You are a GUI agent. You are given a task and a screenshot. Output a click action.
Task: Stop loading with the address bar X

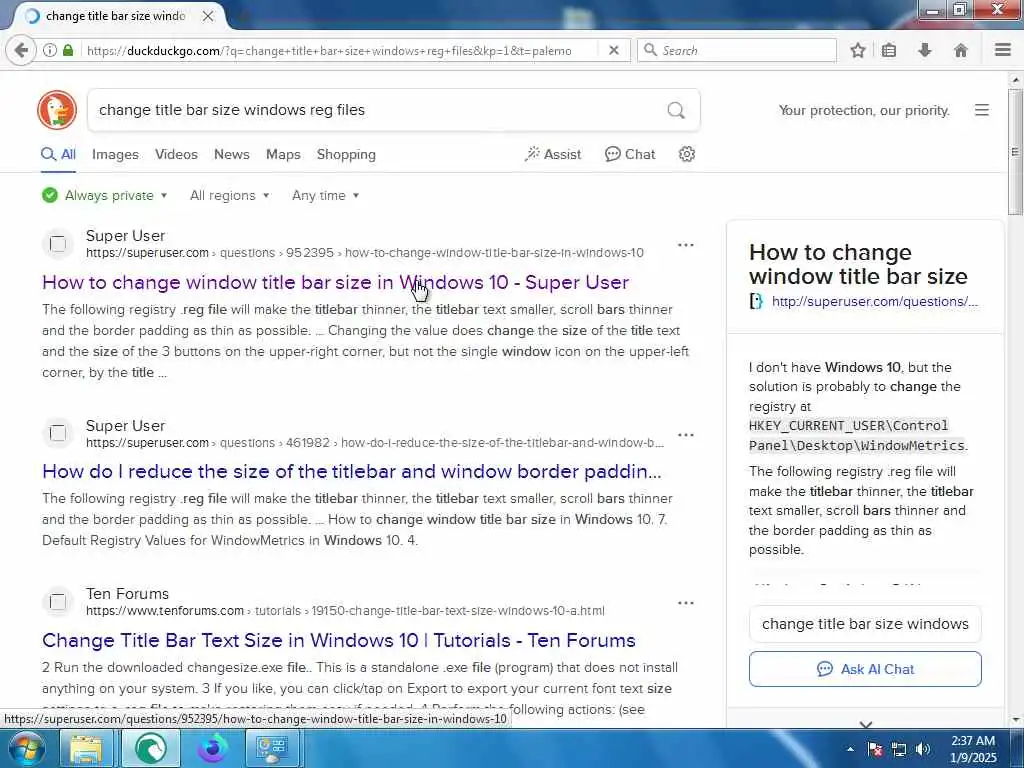coord(614,50)
